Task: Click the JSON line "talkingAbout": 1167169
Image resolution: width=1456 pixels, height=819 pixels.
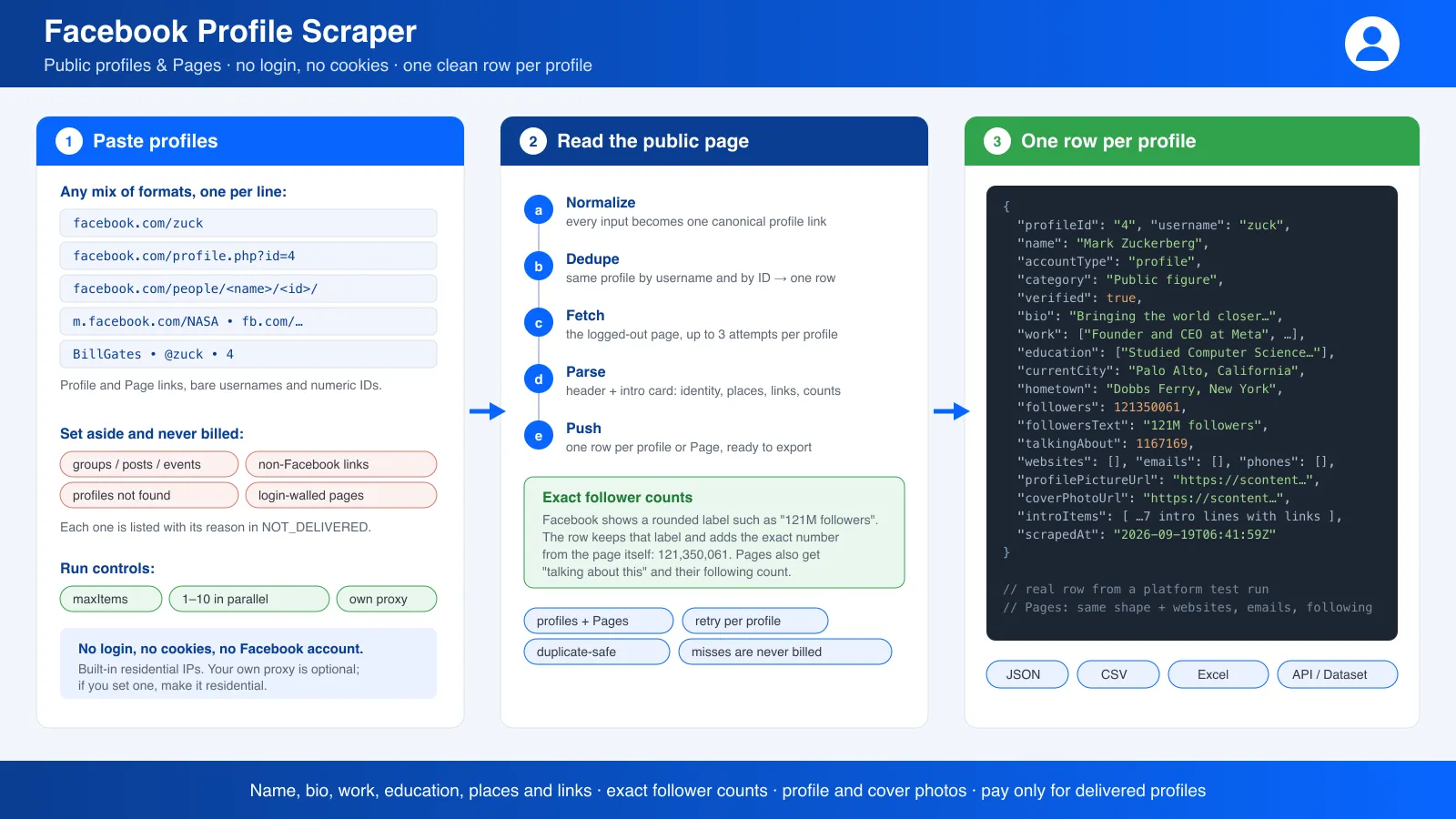Action: tap(1106, 443)
